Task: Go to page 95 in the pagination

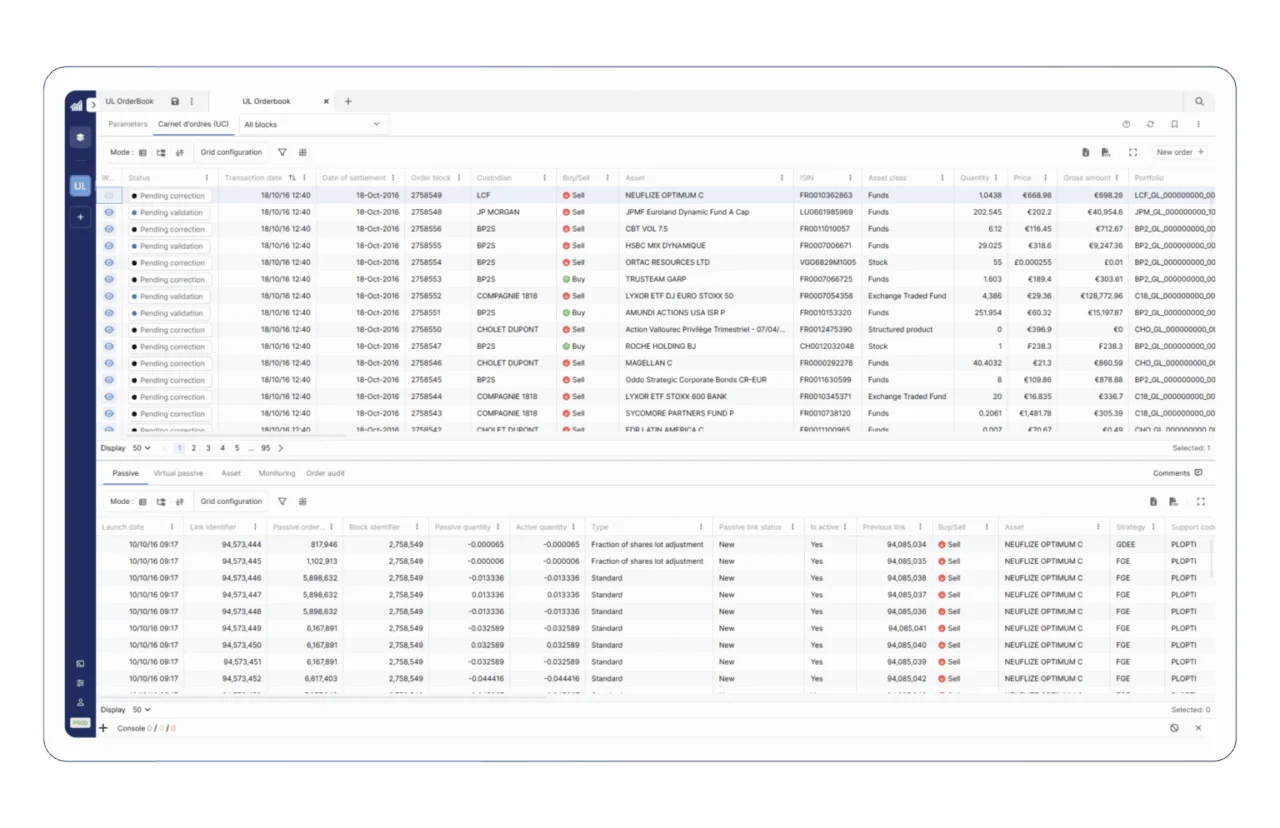Action: (265, 448)
